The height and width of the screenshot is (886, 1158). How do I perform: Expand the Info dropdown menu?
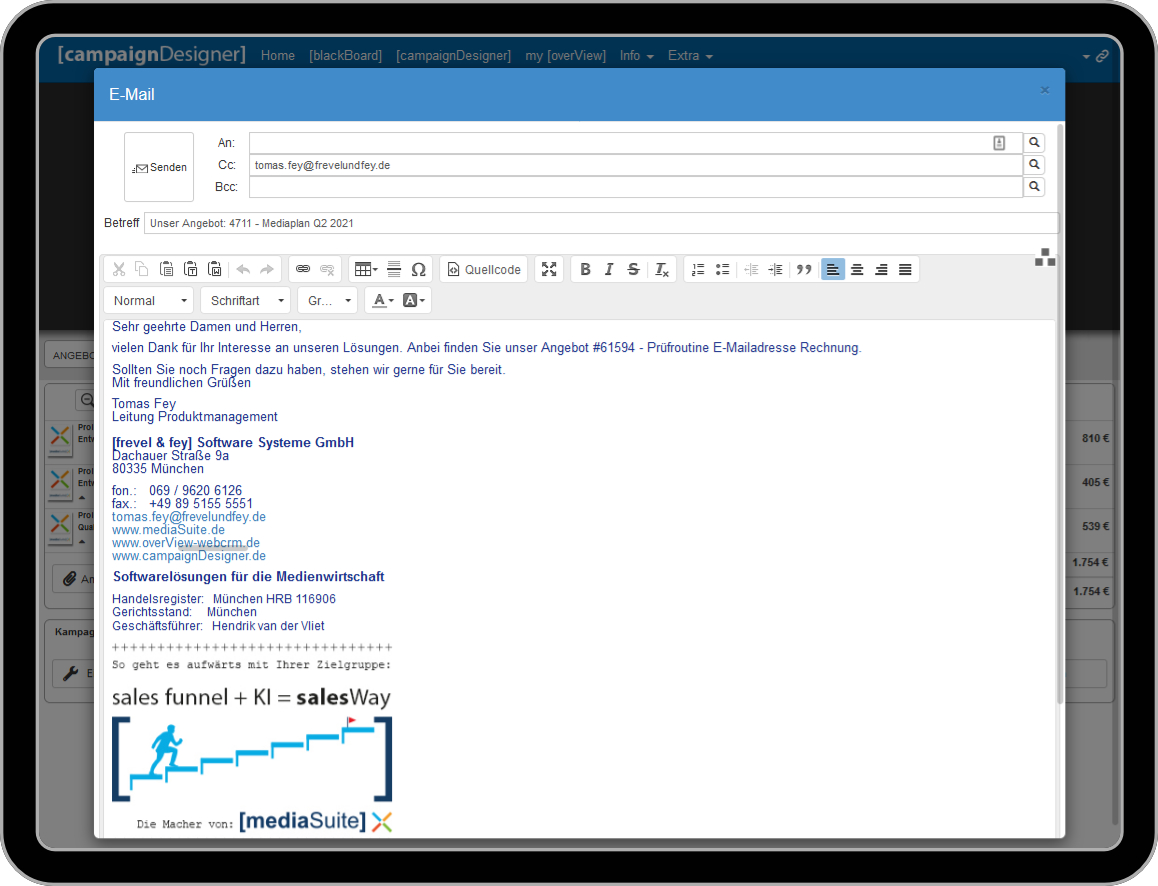[637, 55]
